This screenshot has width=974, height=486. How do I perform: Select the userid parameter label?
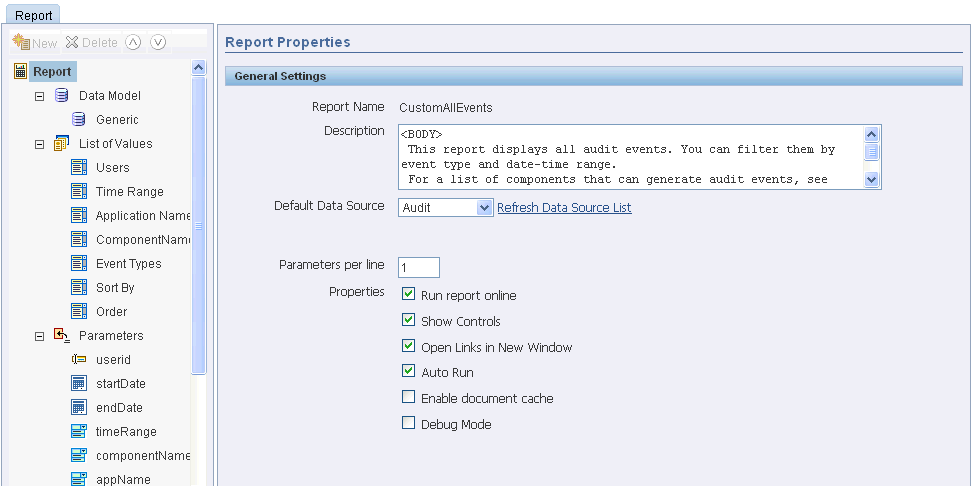(113, 359)
